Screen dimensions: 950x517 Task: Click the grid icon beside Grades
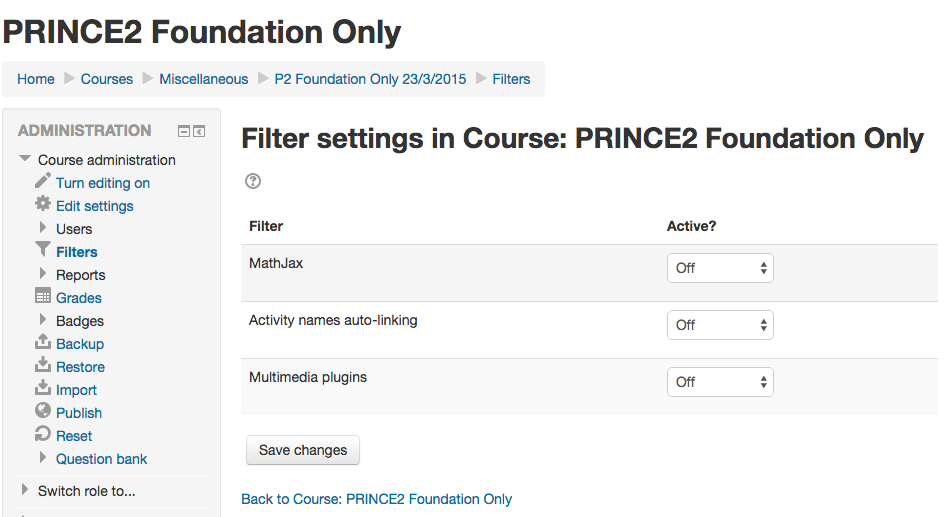pyautogui.click(x=42, y=296)
